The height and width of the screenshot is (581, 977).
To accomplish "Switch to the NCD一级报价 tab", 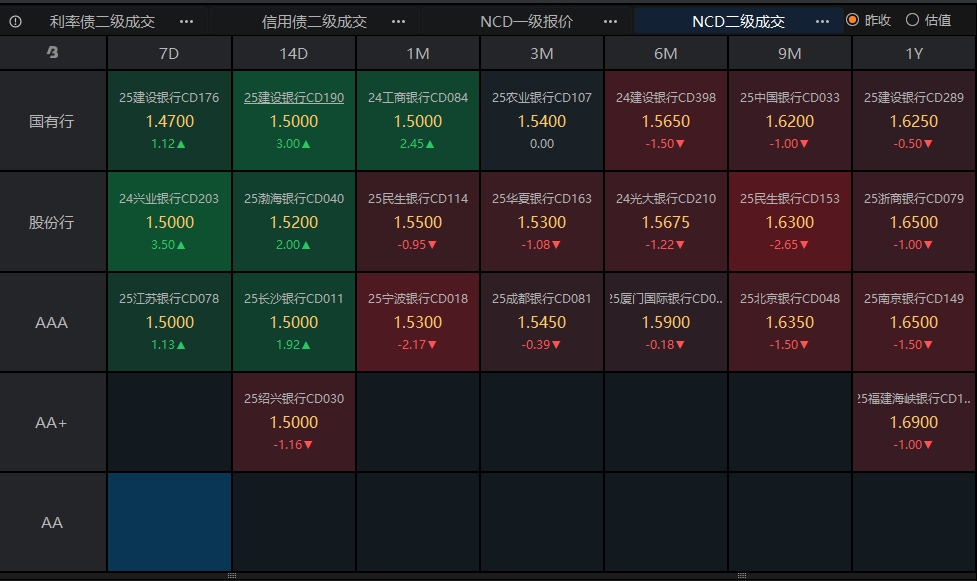I will click(526, 22).
